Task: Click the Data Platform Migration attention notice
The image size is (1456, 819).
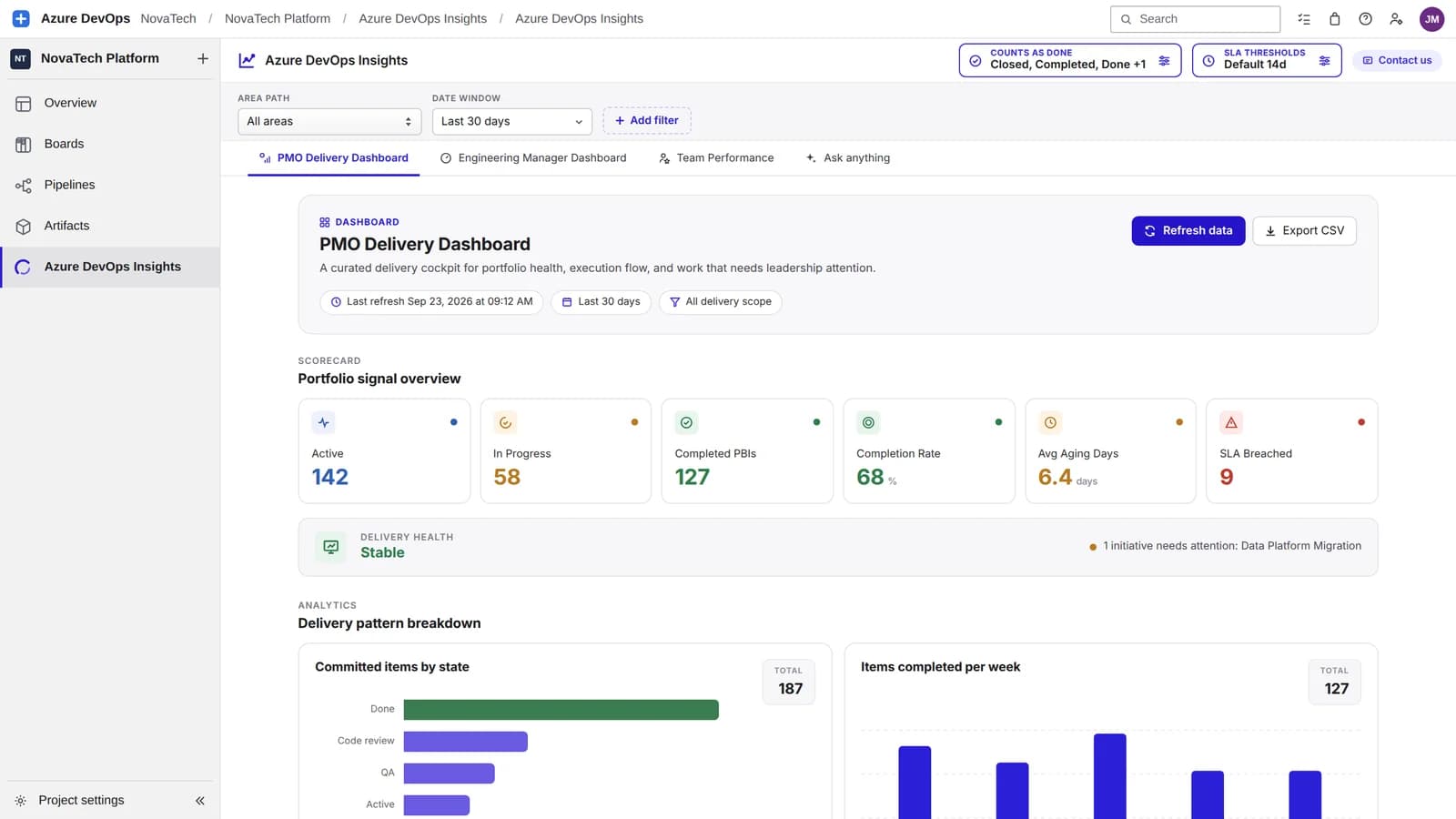Action: [1225, 546]
